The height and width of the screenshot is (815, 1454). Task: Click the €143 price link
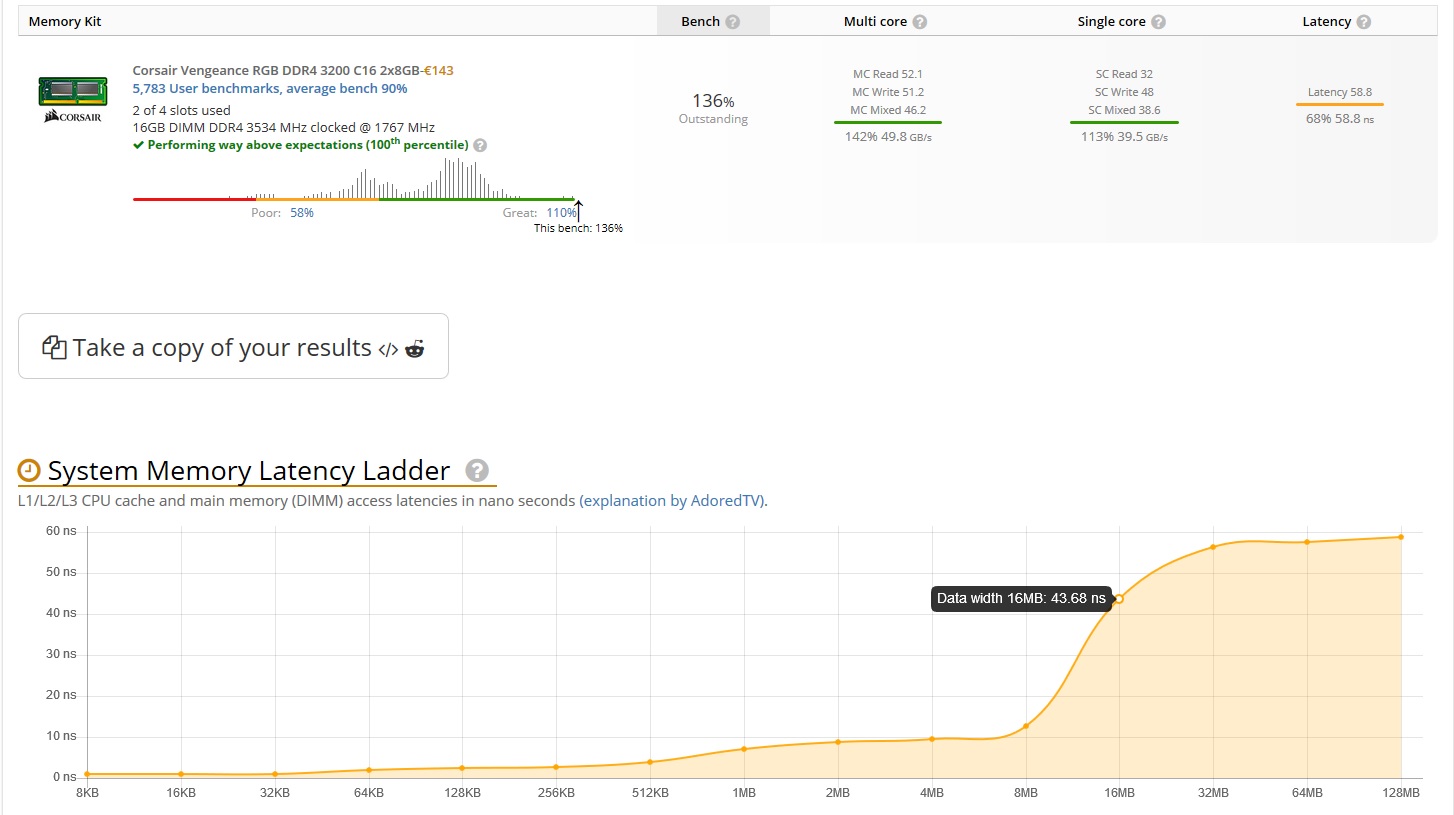pos(439,71)
